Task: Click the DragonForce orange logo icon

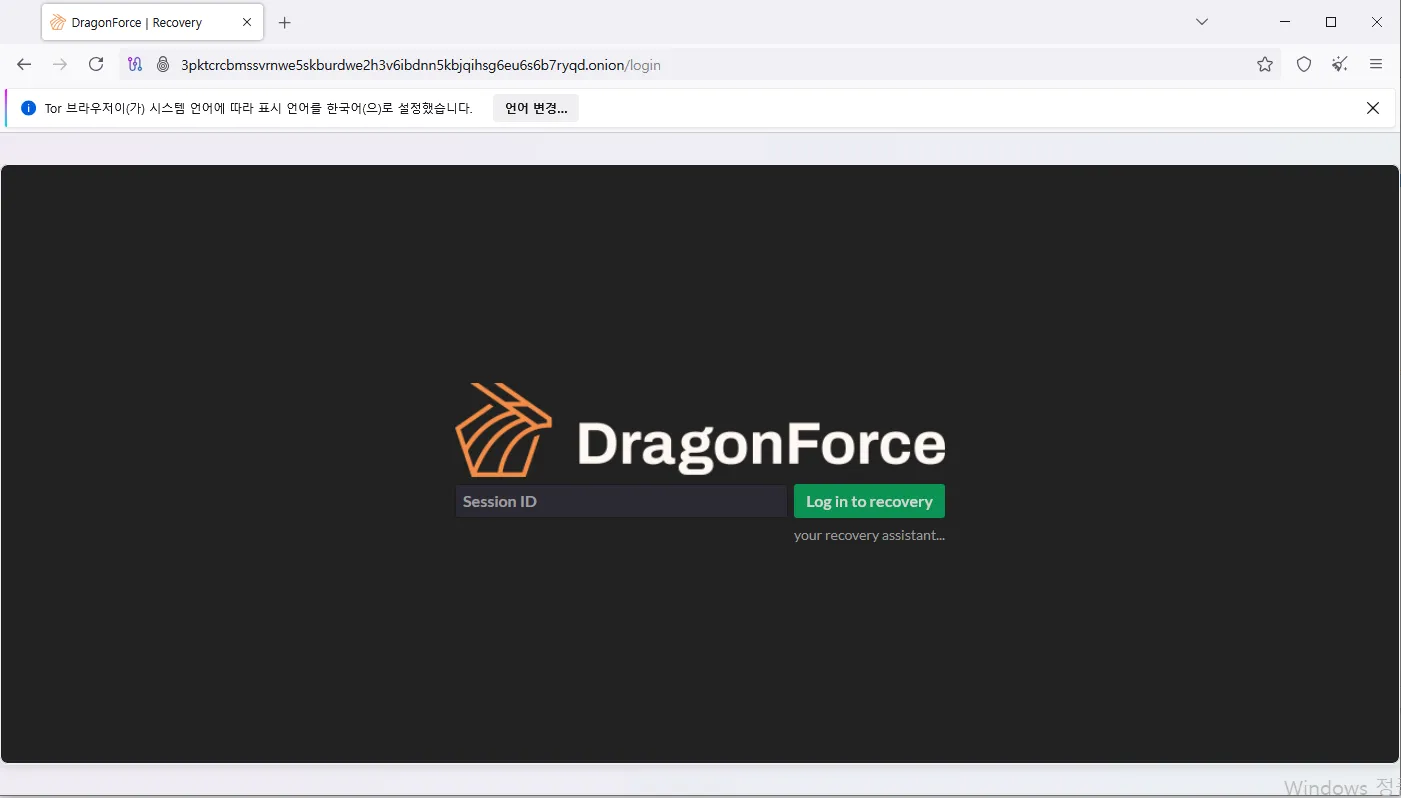Action: tap(503, 429)
